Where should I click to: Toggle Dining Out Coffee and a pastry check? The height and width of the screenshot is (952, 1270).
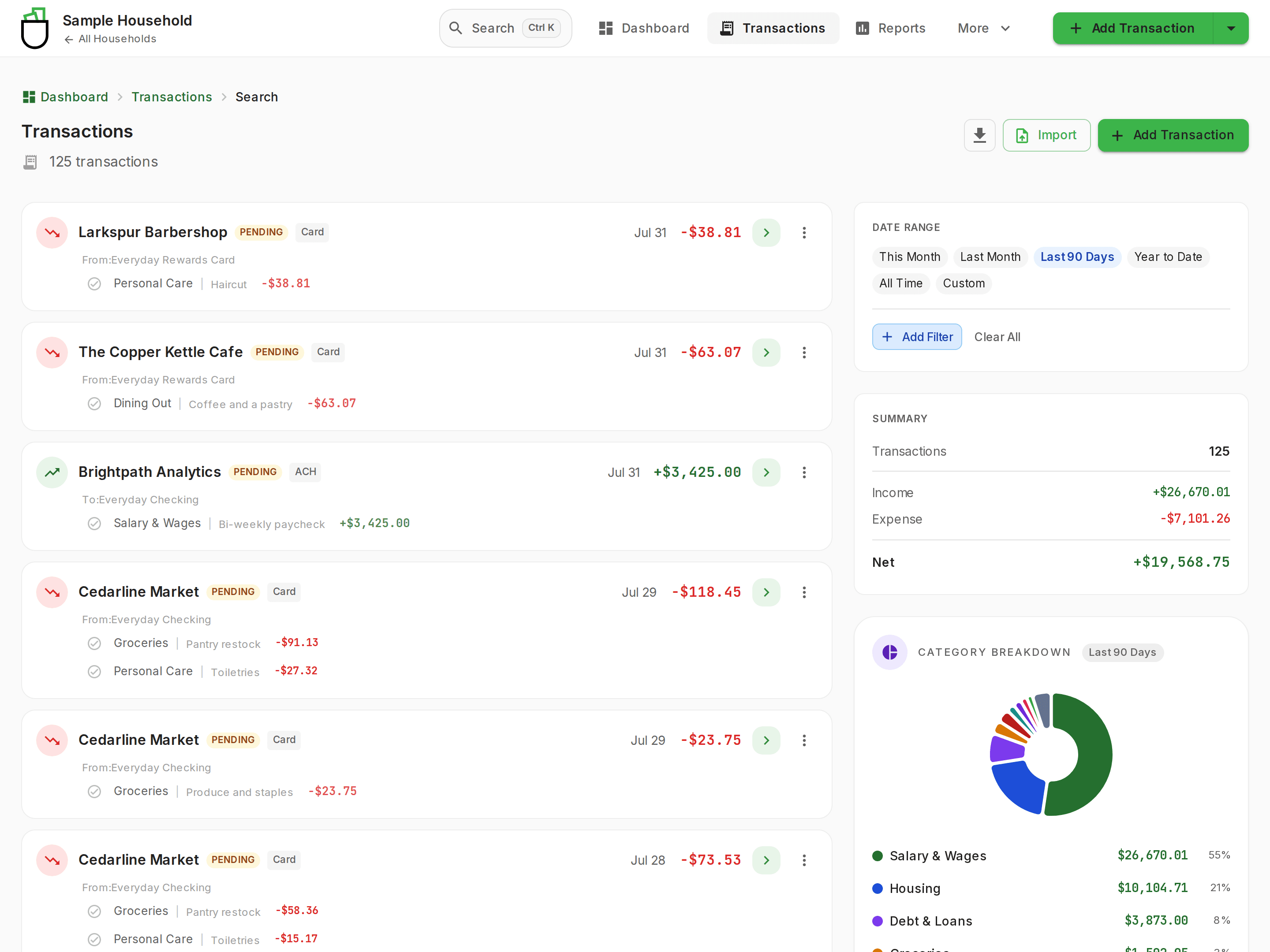coord(95,404)
